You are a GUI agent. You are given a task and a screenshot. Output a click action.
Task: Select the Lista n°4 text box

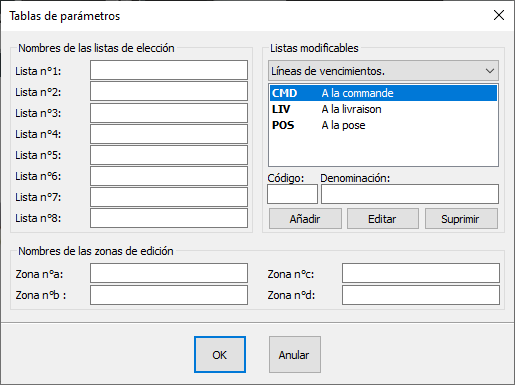click(169, 134)
